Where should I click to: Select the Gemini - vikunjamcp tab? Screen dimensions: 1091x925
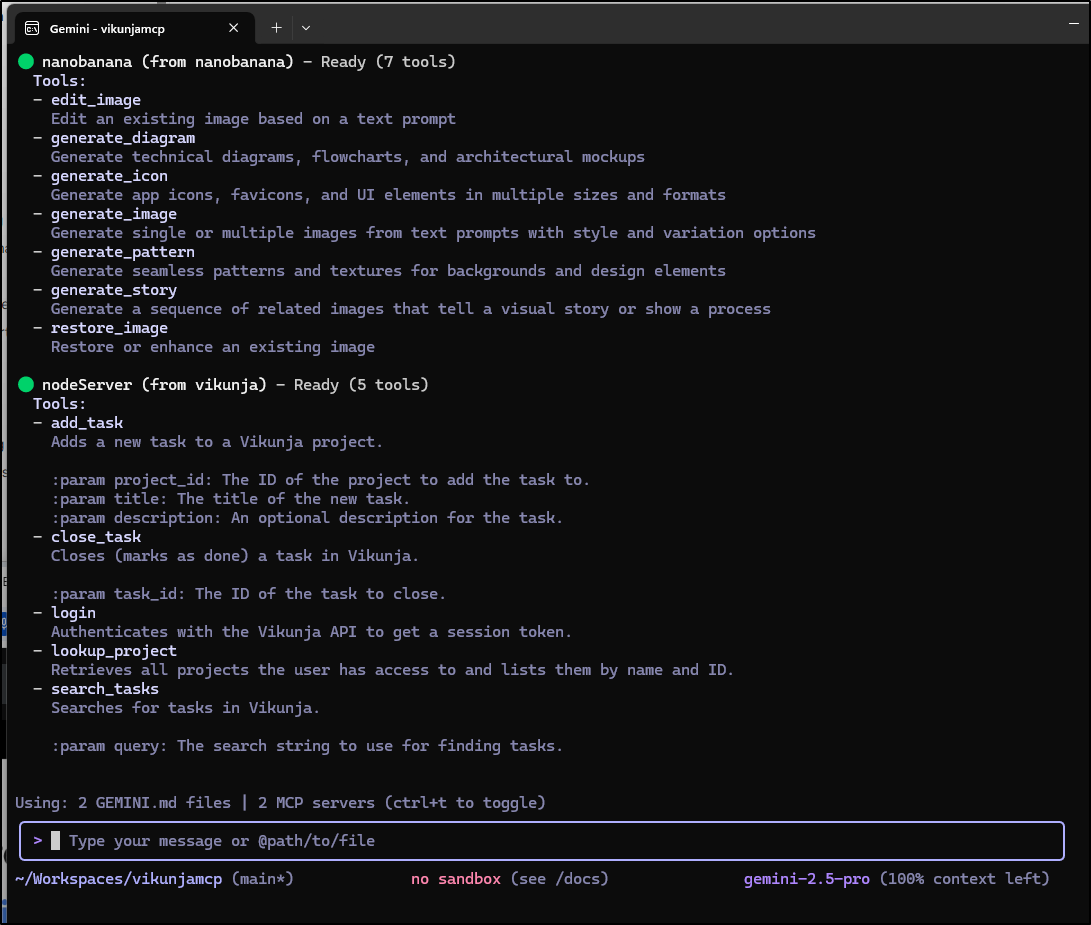120,28
